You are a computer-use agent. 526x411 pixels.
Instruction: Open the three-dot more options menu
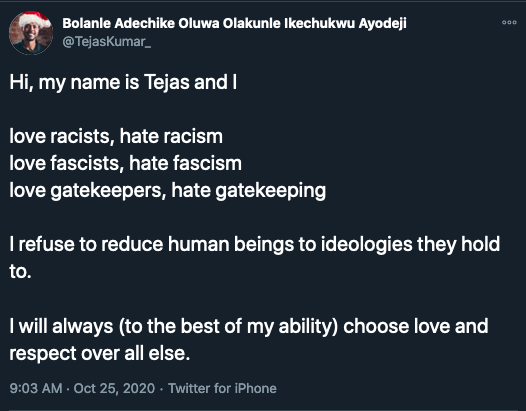(x=509, y=22)
